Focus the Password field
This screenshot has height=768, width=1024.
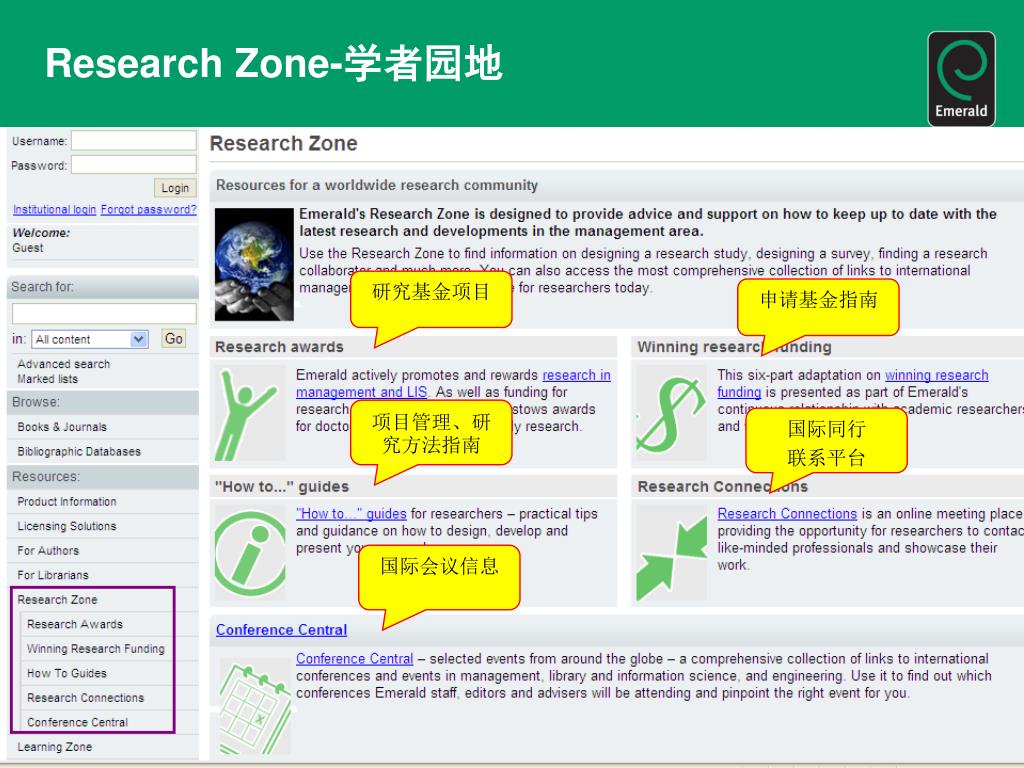133,165
